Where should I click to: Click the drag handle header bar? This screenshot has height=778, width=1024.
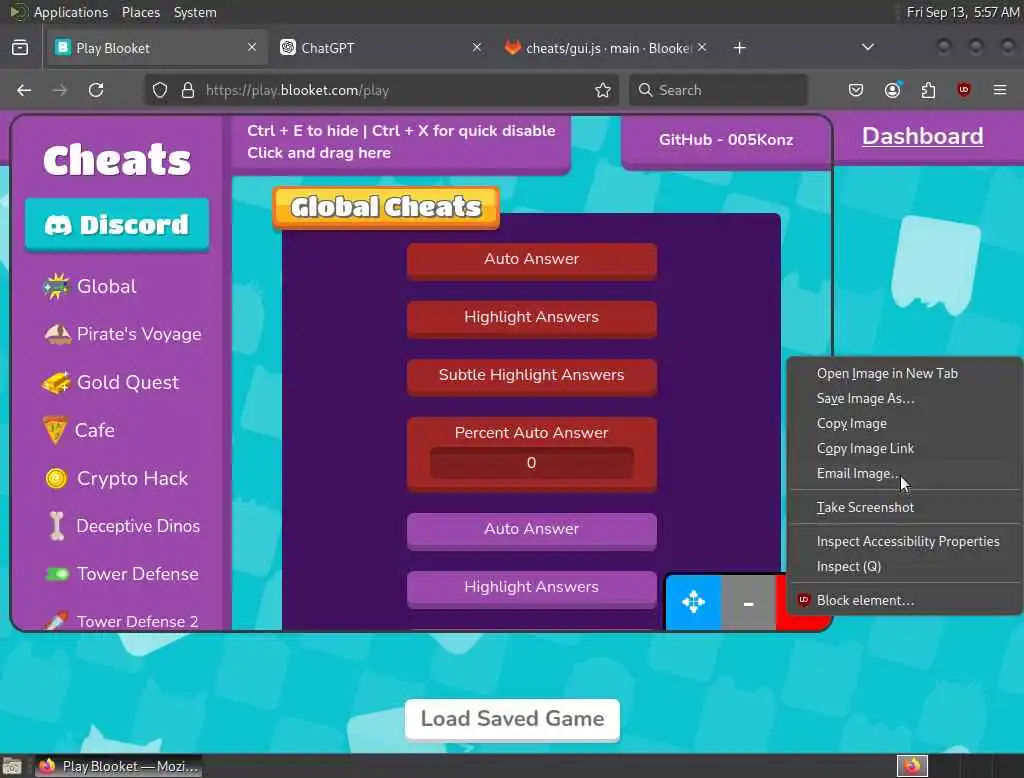pyautogui.click(x=401, y=142)
